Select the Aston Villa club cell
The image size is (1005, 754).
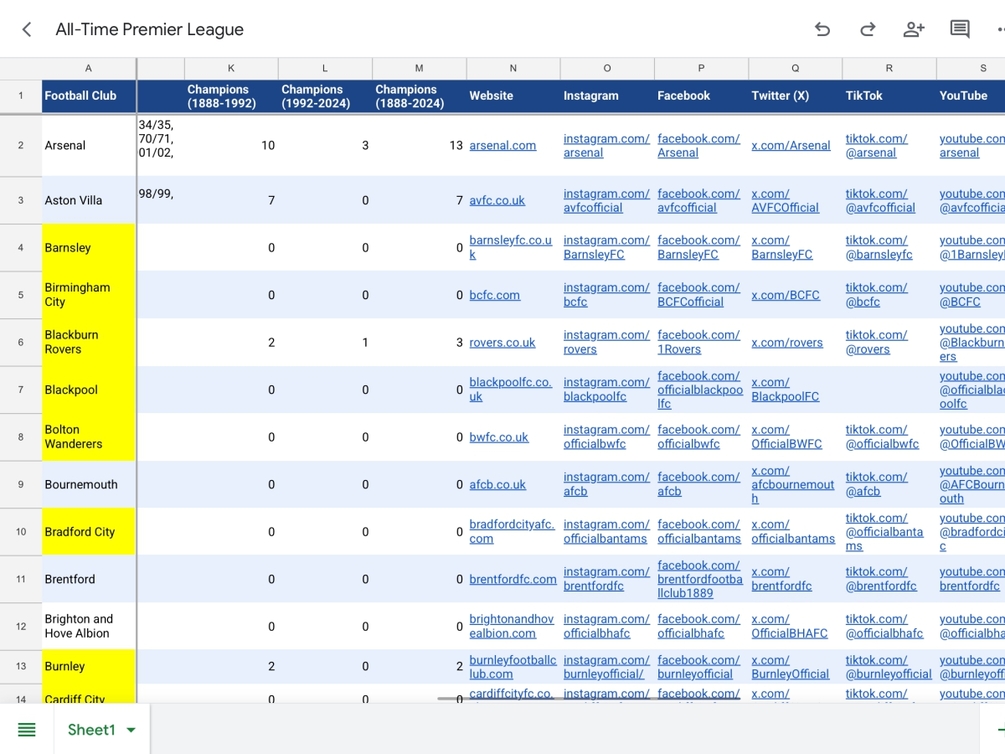[89, 201]
